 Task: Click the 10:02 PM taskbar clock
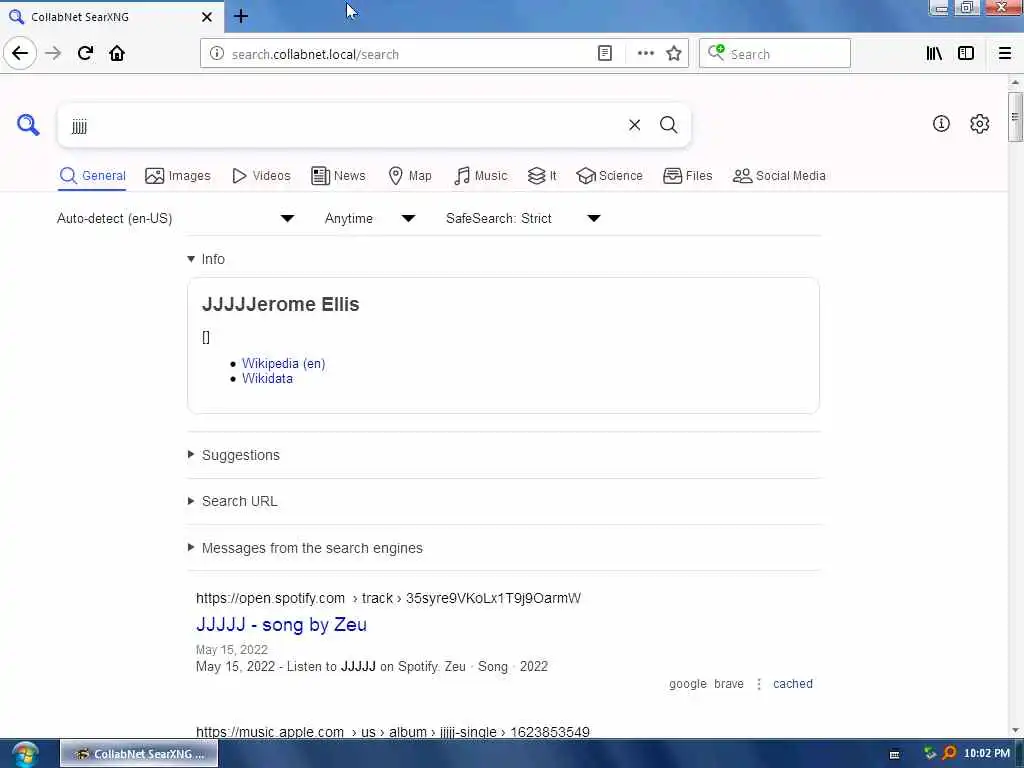point(986,753)
